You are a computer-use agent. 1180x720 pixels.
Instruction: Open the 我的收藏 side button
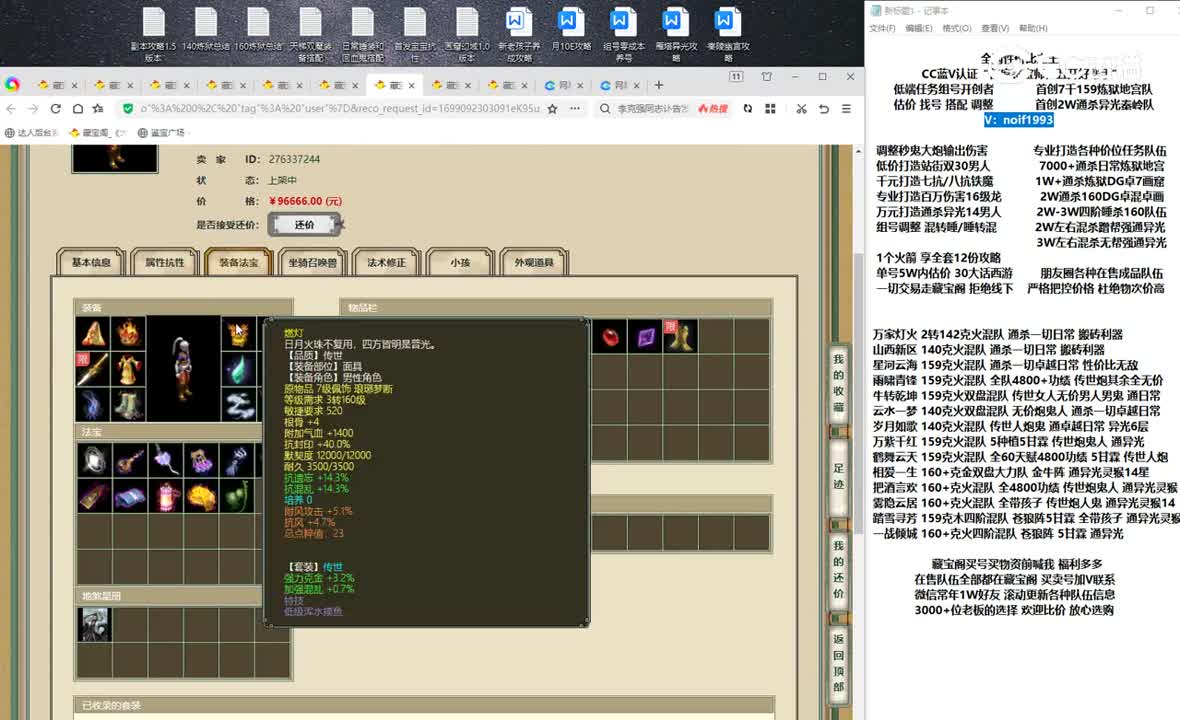838,384
